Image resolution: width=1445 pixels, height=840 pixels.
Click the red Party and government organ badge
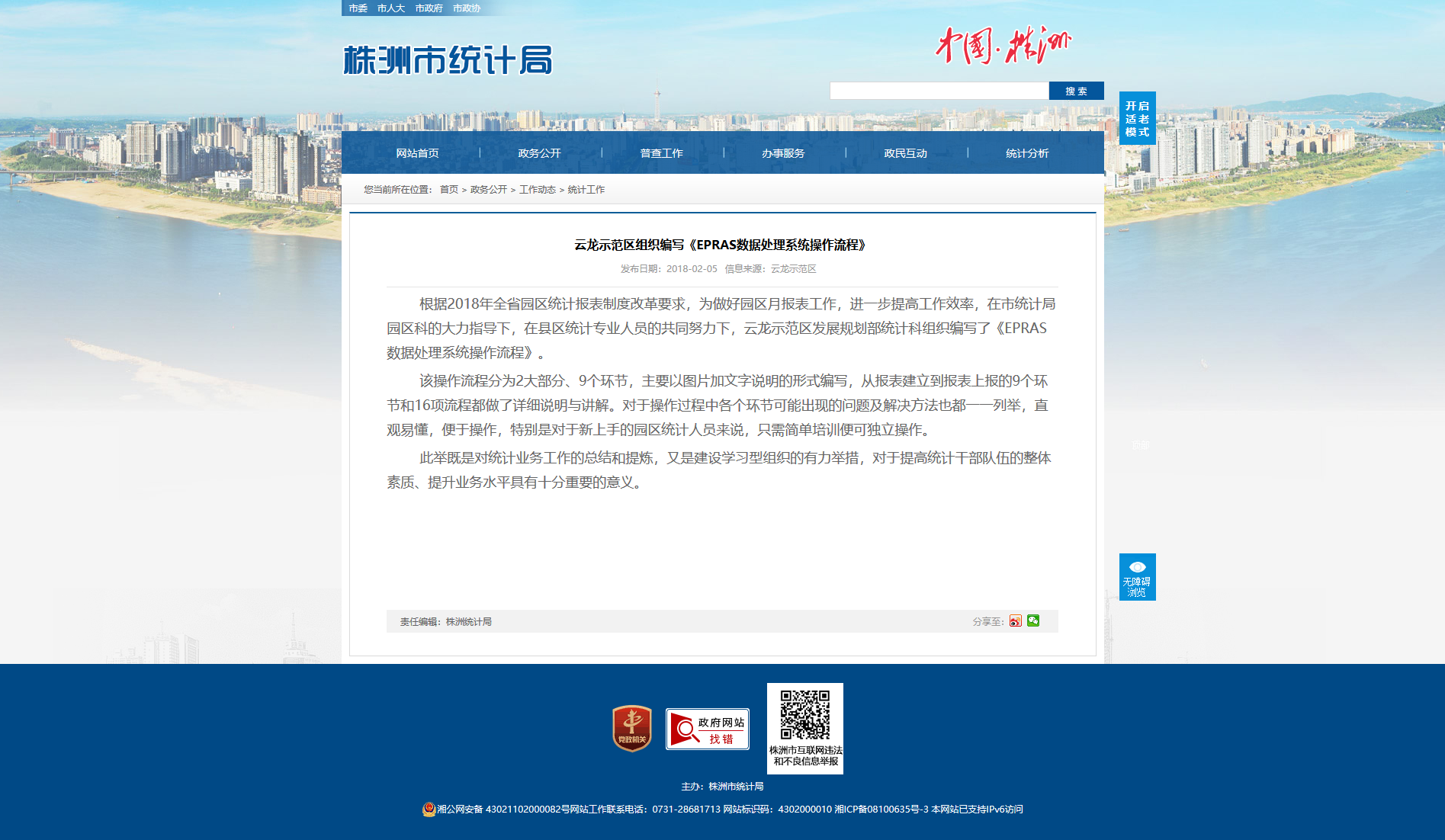[631, 729]
